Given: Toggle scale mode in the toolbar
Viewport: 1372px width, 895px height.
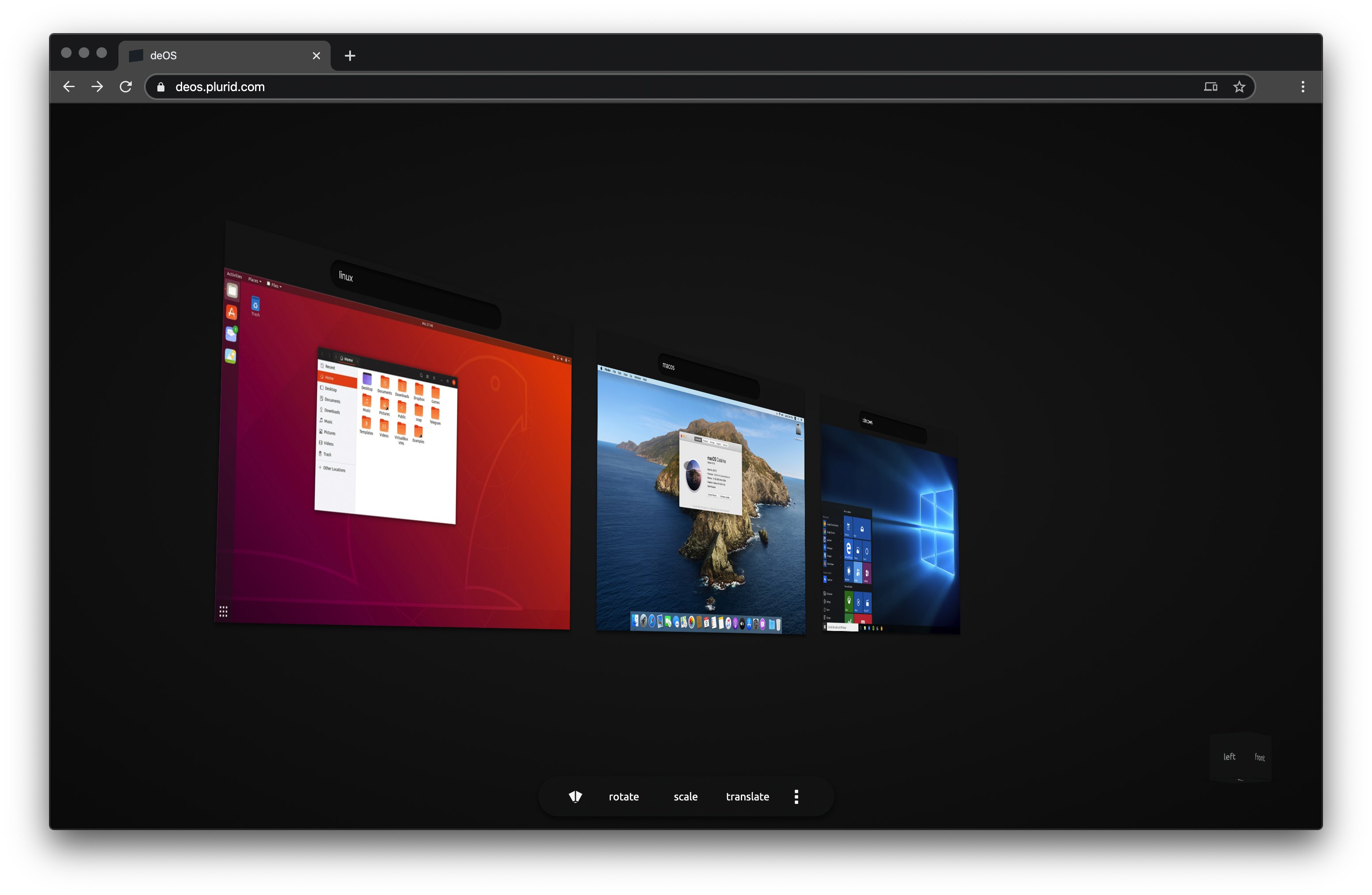Looking at the screenshot, I should (x=686, y=796).
